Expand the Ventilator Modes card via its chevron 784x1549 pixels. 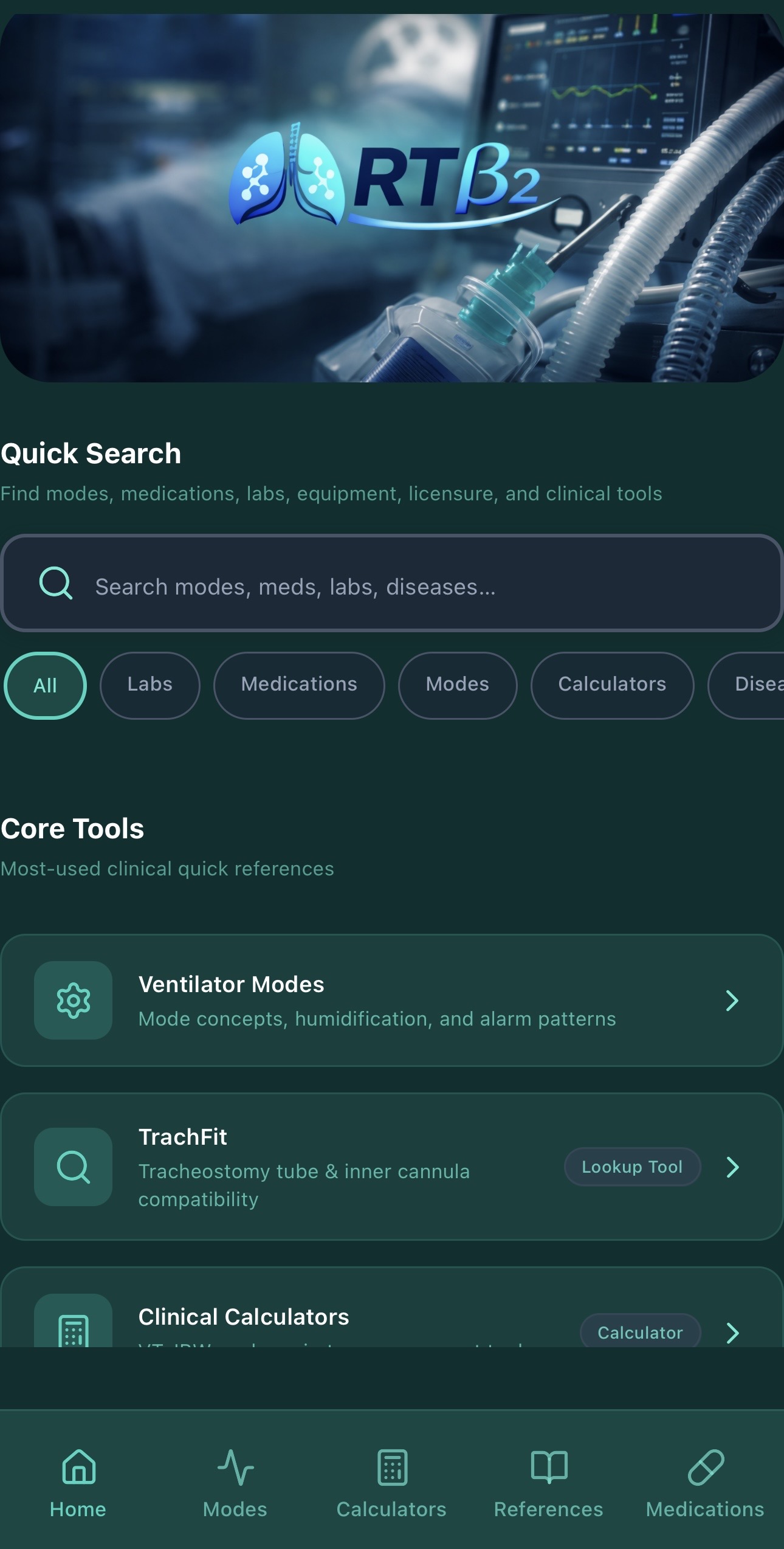click(x=733, y=1001)
